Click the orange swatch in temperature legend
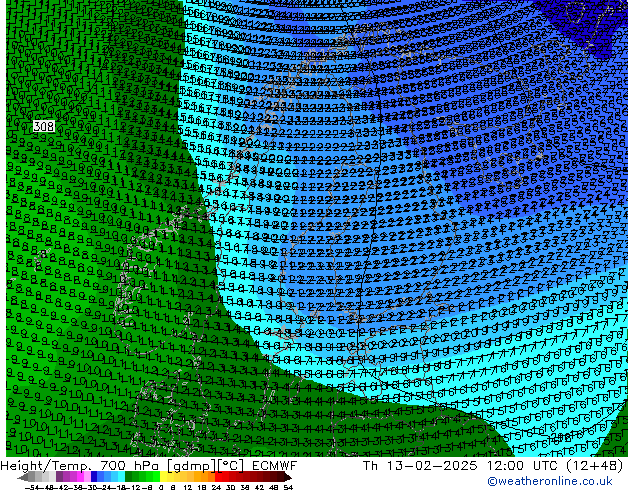Viewport: 634px width, 490px height. [x=205, y=477]
